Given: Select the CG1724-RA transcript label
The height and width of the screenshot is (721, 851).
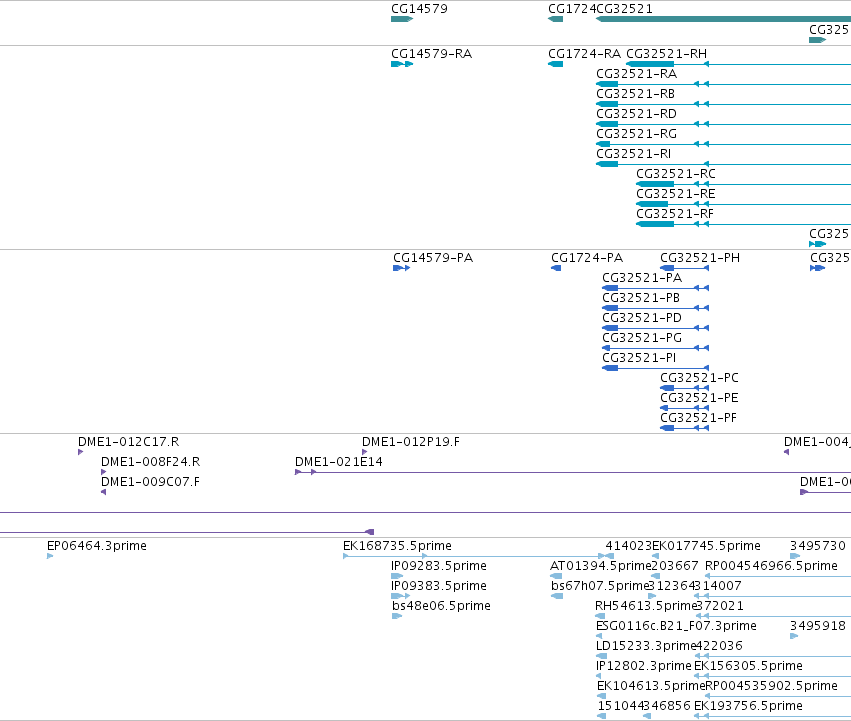Looking at the screenshot, I should (585, 54).
